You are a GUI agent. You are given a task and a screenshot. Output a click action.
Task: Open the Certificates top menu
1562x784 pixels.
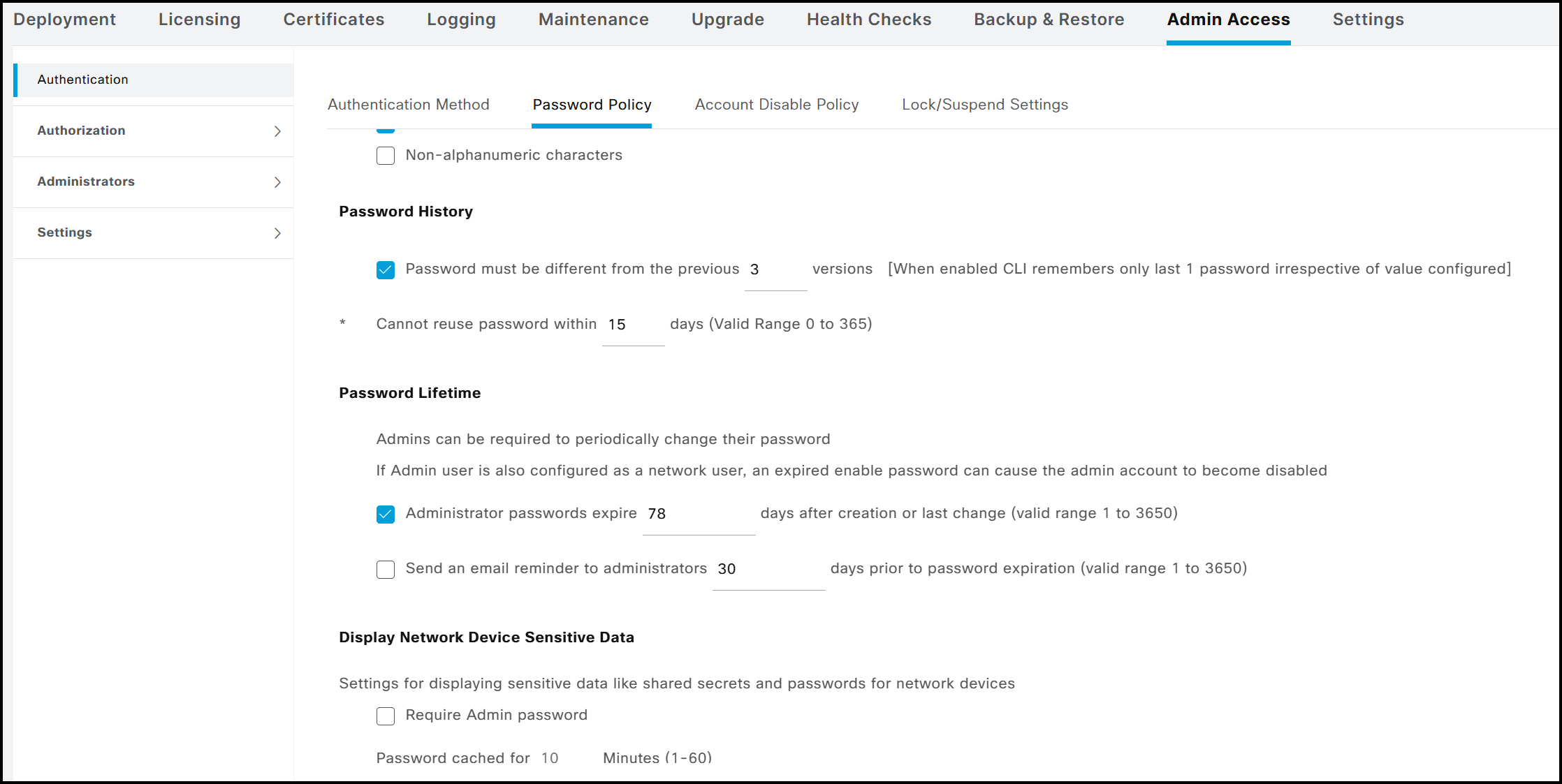point(333,20)
